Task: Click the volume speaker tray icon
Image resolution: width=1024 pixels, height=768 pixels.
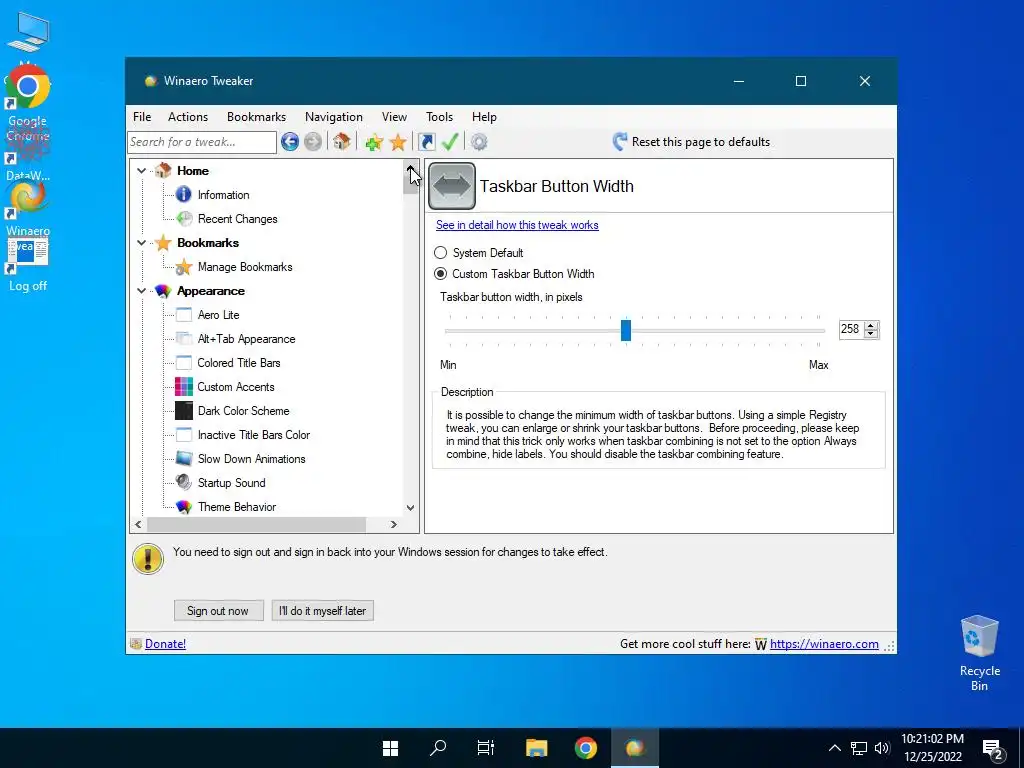Action: coord(882,748)
